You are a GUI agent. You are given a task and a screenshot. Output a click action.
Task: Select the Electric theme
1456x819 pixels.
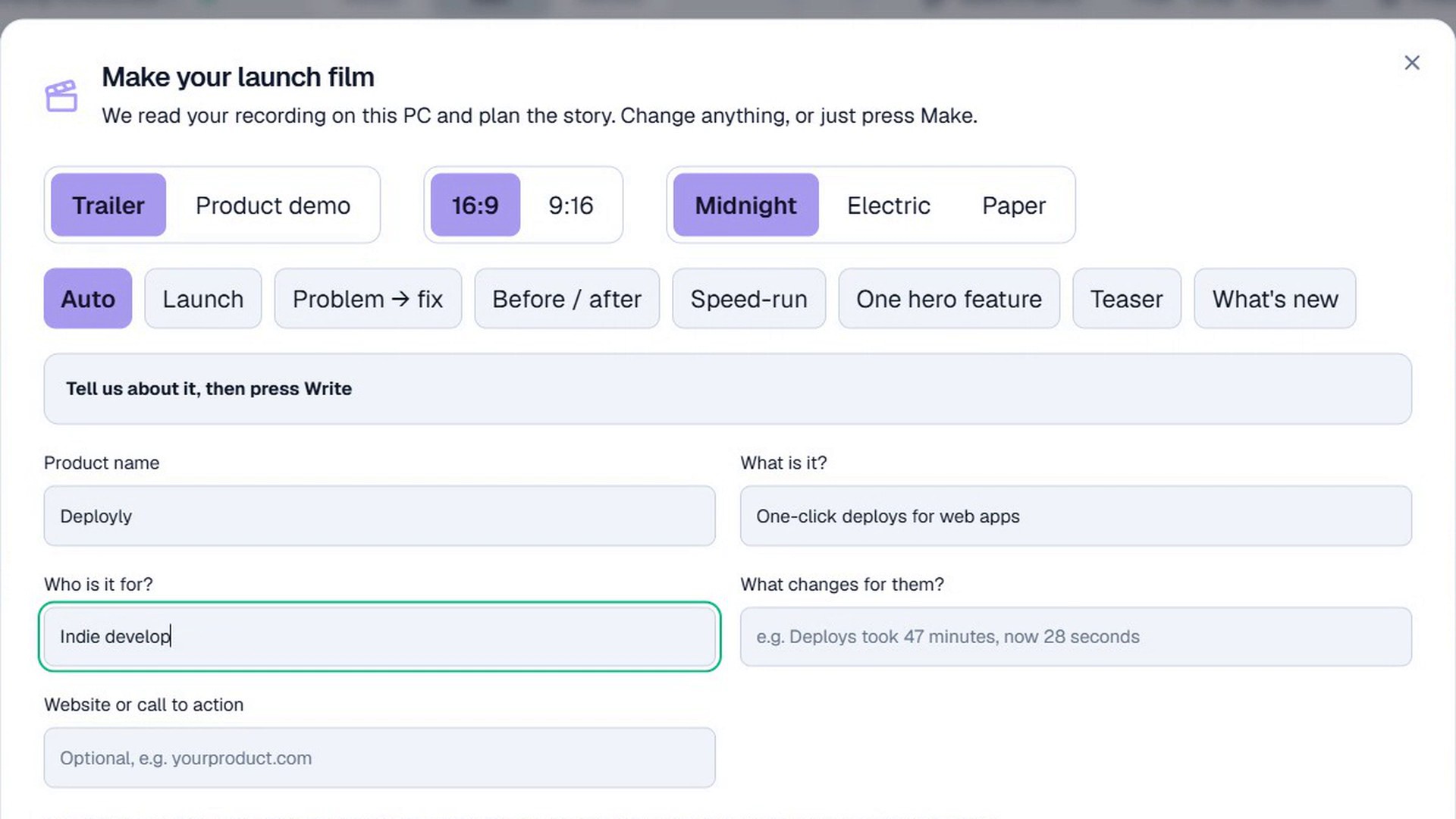point(889,205)
